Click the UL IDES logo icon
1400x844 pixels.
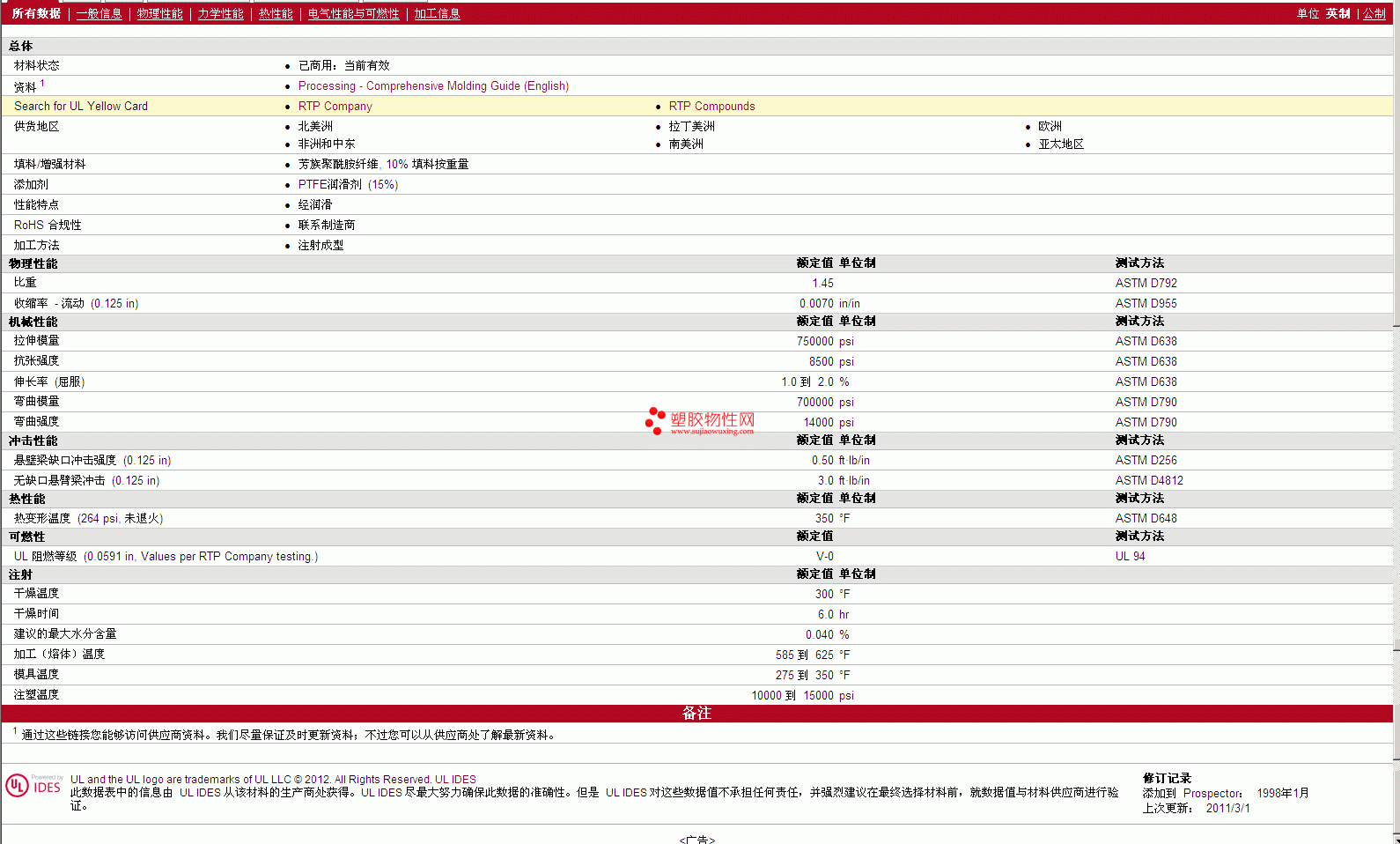(34, 786)
